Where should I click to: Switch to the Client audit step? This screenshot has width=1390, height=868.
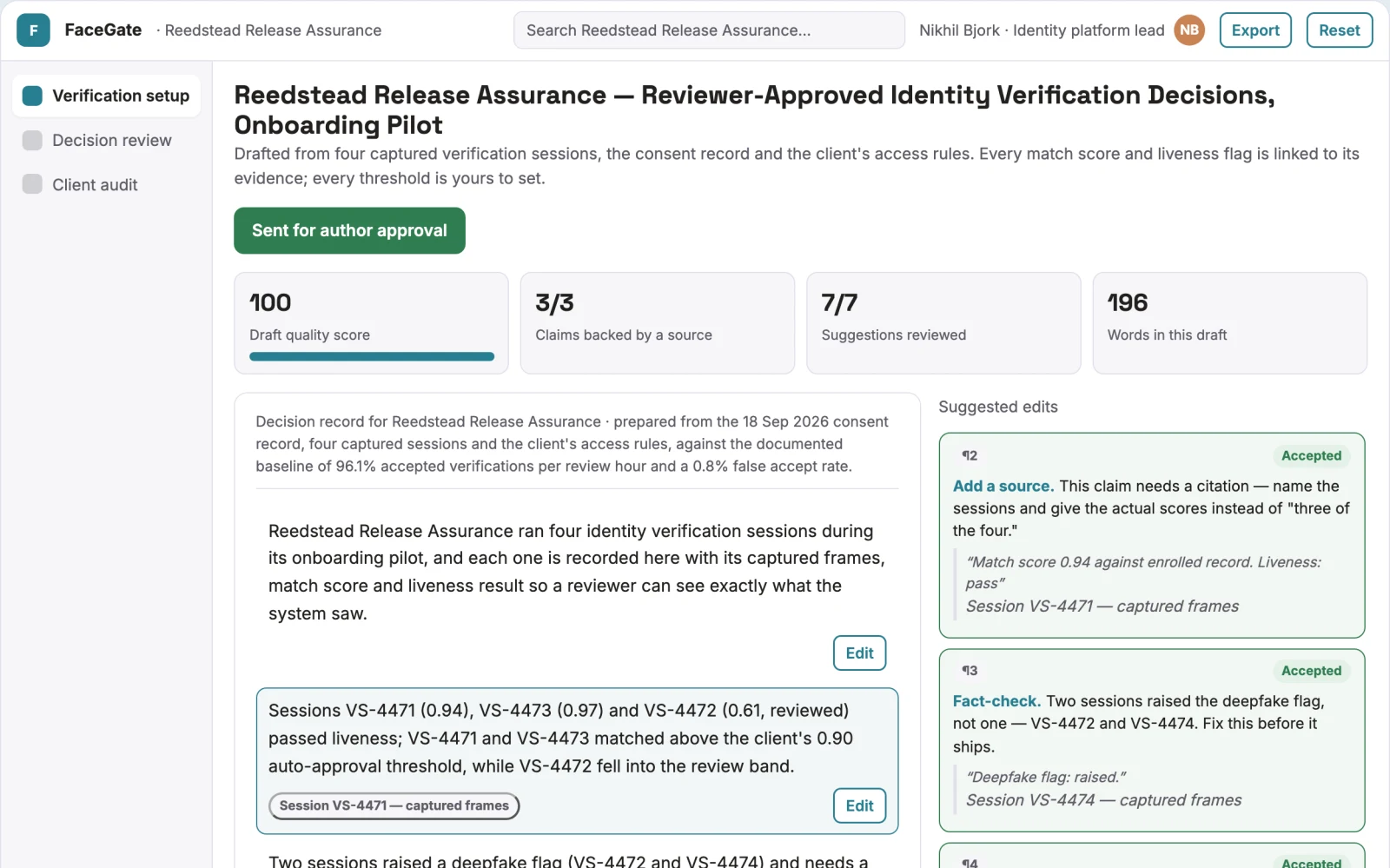106,184
